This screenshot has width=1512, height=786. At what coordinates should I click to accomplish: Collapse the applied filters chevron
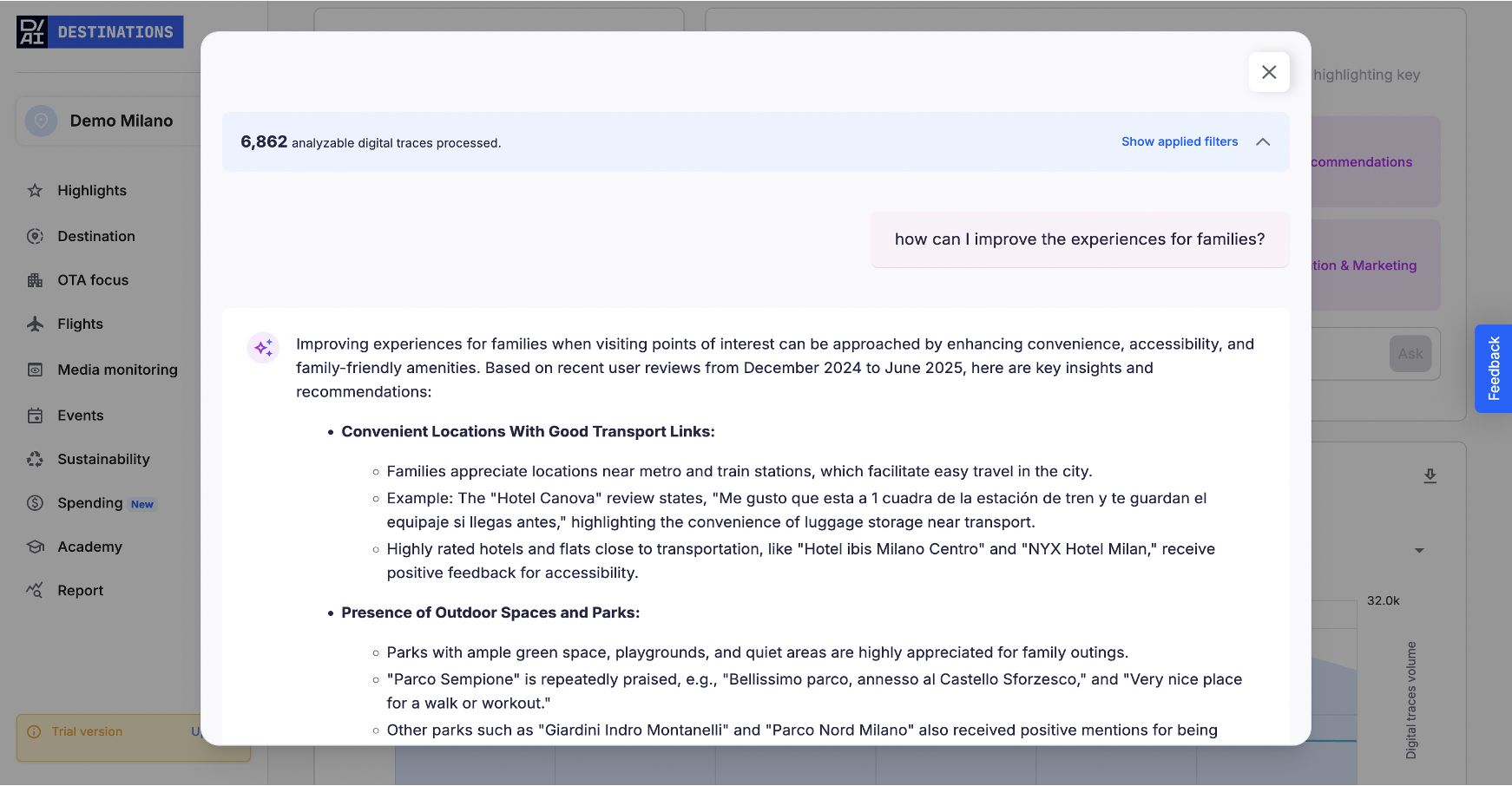(1263, 141)
